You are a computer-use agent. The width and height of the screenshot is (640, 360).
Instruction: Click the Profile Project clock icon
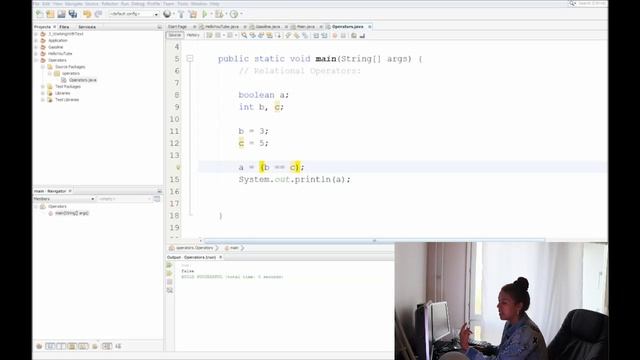(233, 14)
